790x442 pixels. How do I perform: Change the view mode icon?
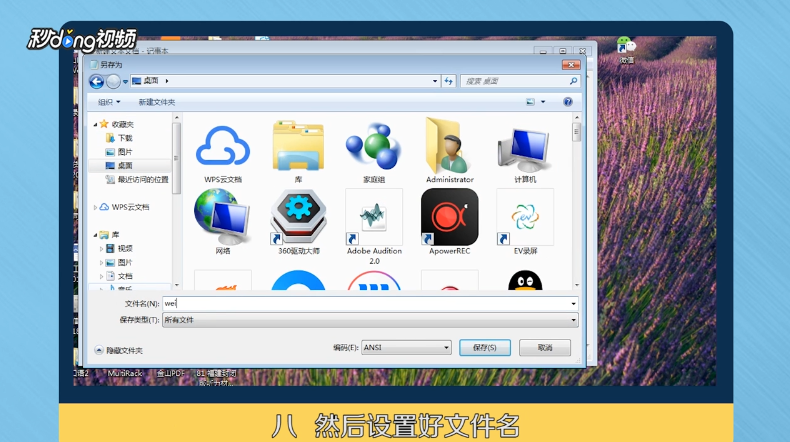pos(531,102)
